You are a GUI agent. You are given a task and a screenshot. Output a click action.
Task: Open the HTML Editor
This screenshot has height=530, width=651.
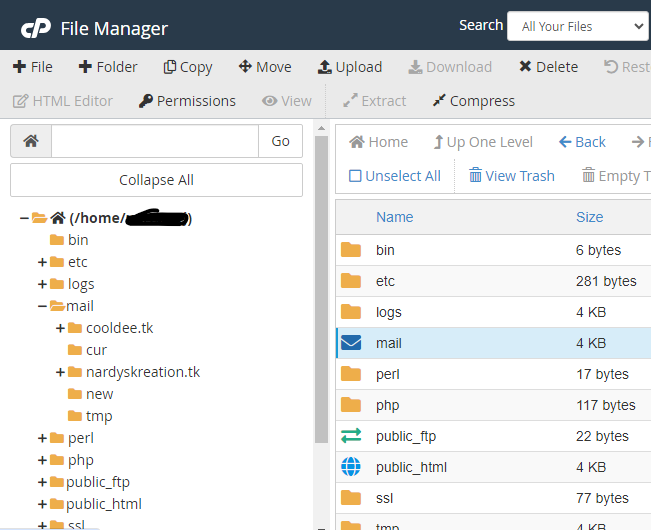click(x=63, y=101)
